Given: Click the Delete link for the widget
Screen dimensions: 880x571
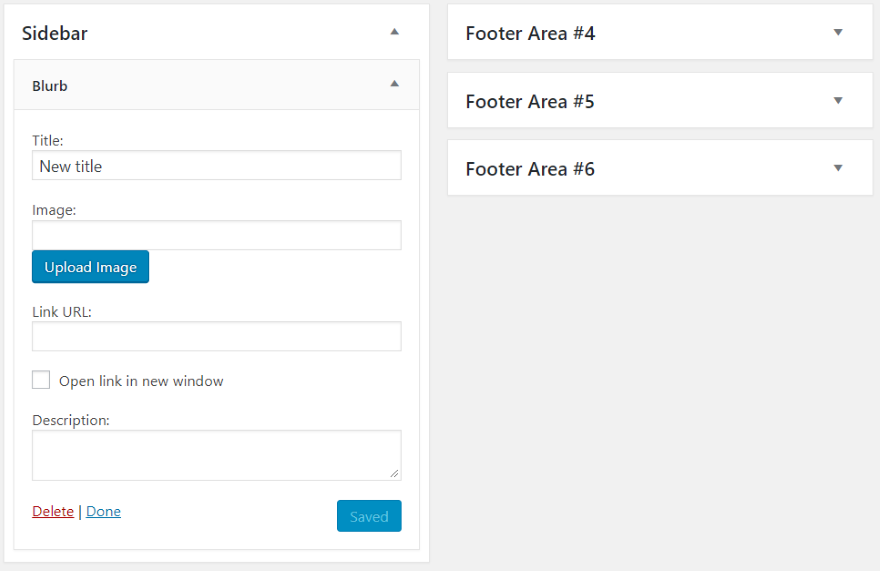Looking at the screenshot, I should (53, 511).
